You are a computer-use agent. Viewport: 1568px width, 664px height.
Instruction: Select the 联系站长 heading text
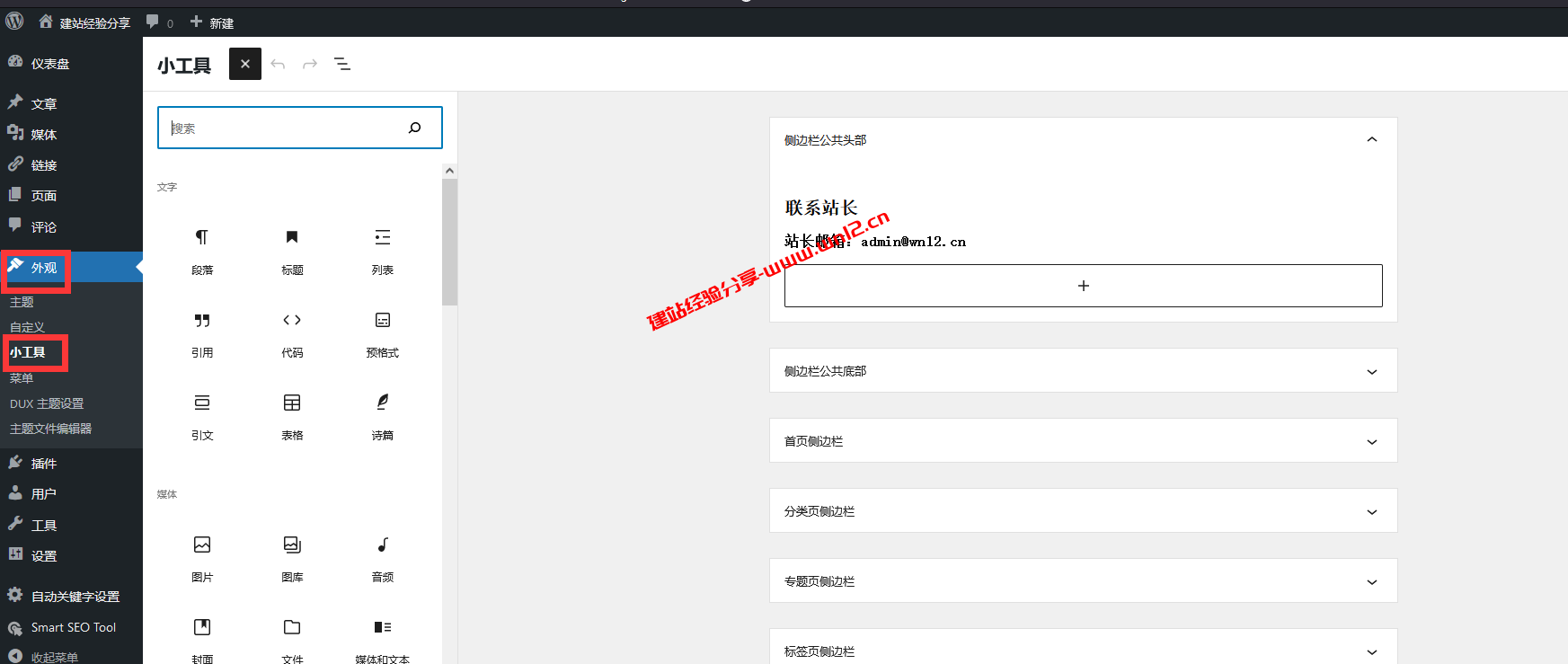[821, 208]
